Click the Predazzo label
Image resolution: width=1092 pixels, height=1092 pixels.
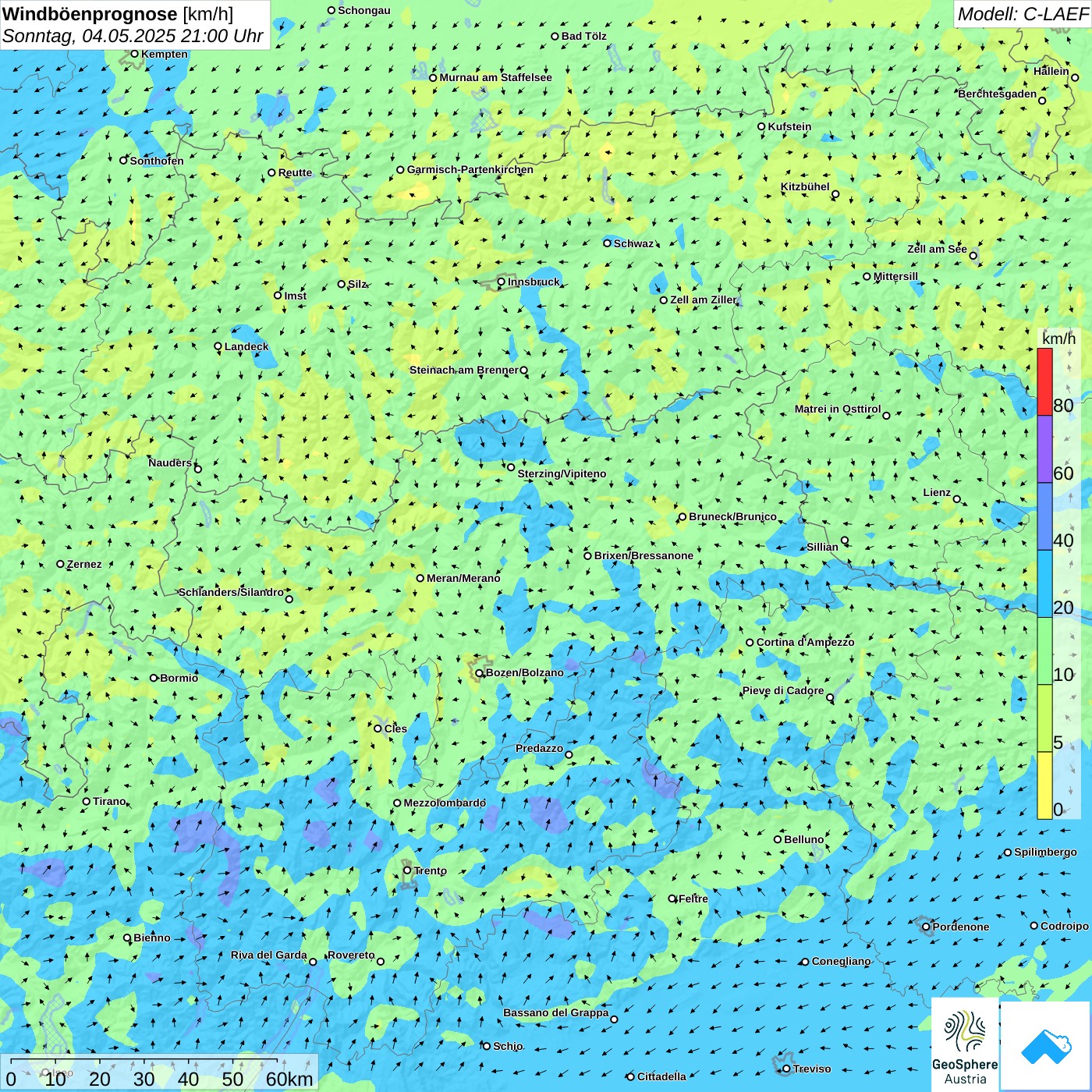pos(539,748)
